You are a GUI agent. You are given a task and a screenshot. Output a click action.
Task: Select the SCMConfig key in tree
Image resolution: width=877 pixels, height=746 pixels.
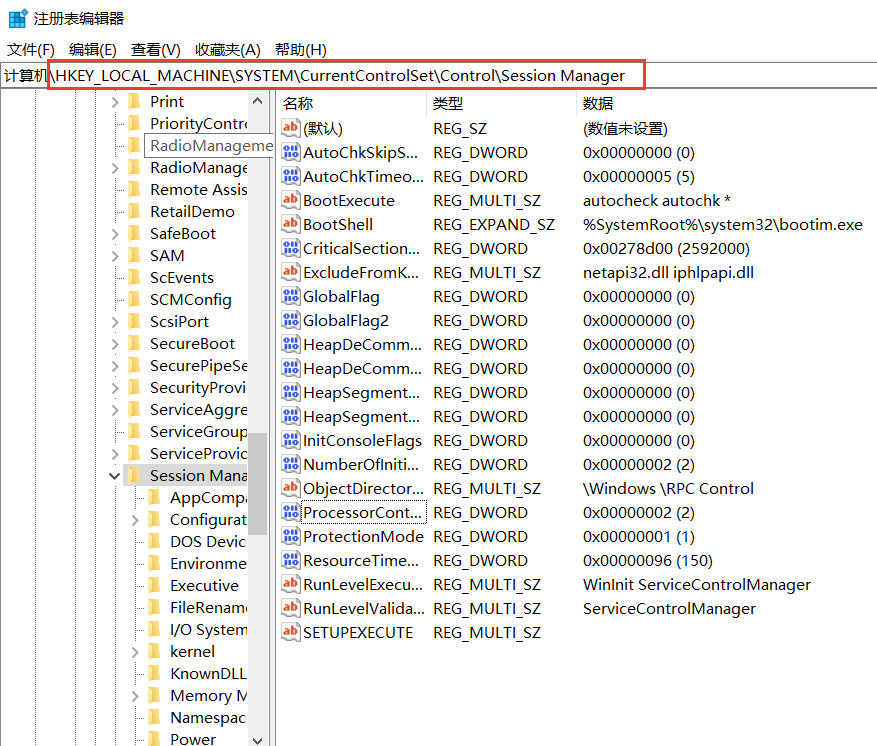click(x=190, y=300)
